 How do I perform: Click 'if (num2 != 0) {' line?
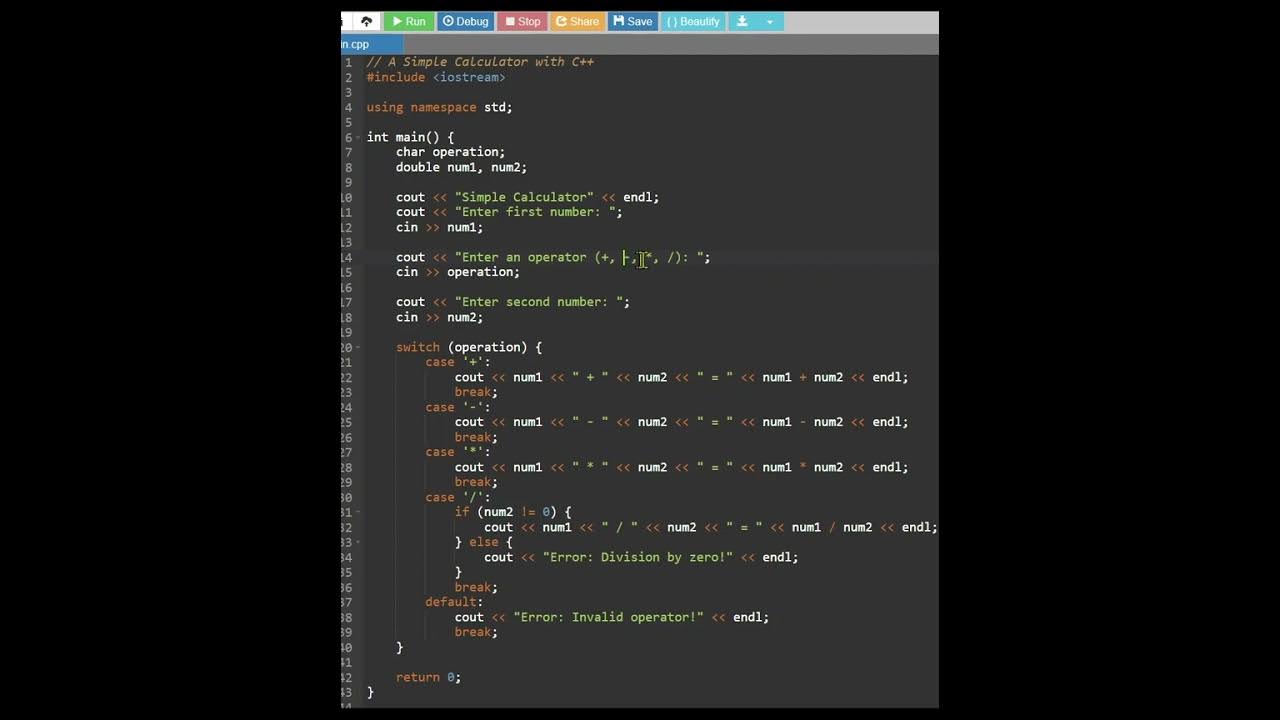(513, 512)
